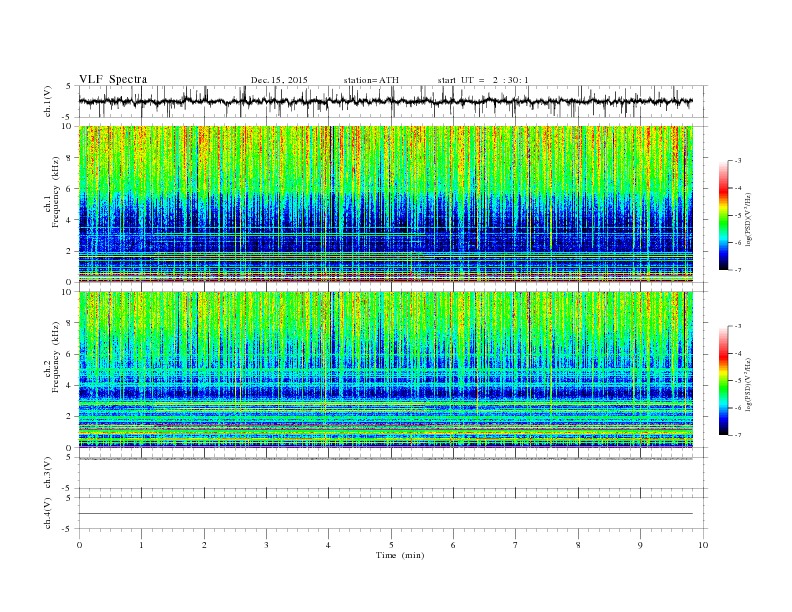Click the ch.1 PSD color scale bar
The width and height of the screenshot is (792, 612).
(724, 215)
